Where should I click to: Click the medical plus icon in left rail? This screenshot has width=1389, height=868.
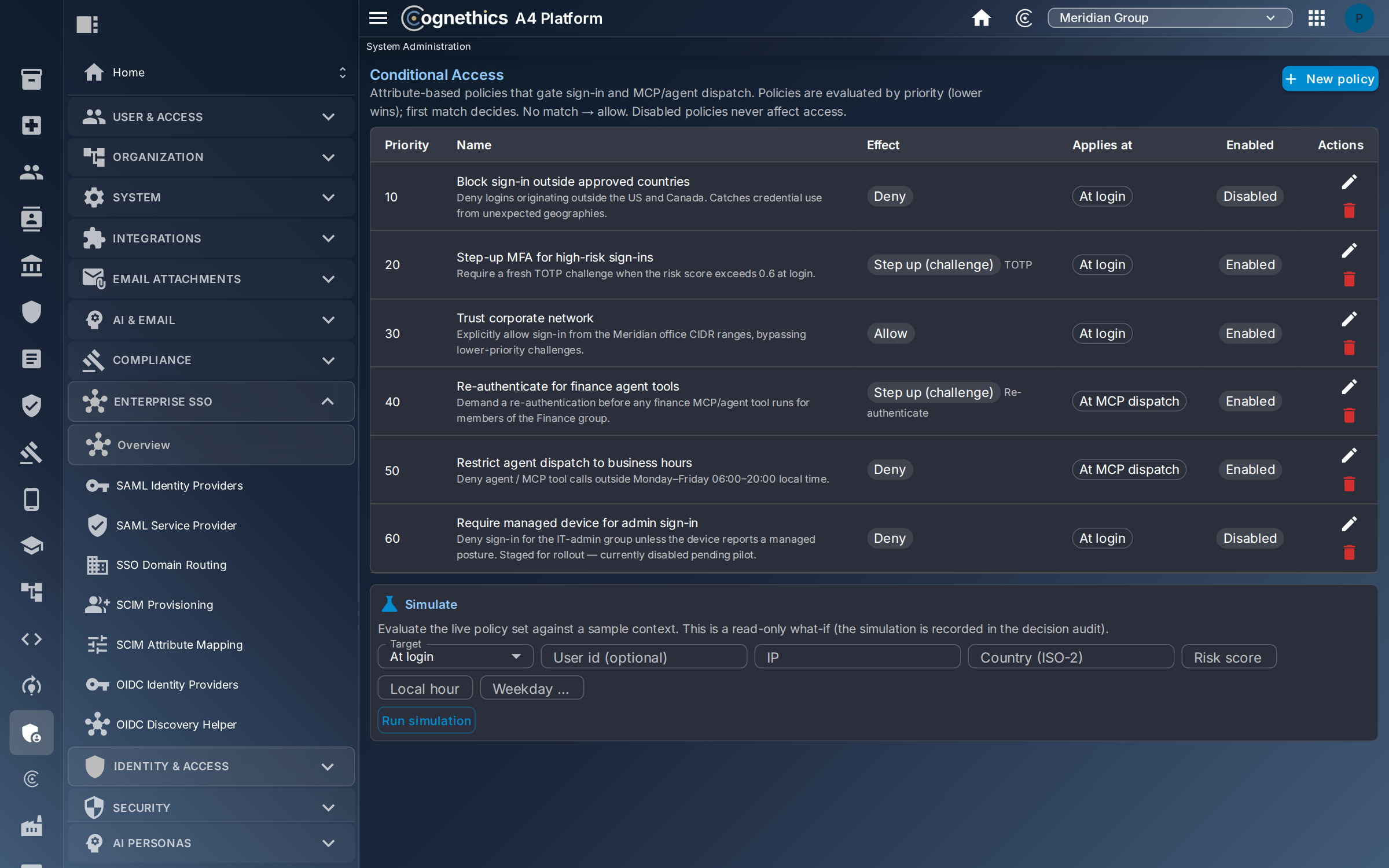(x=31, y=125)
